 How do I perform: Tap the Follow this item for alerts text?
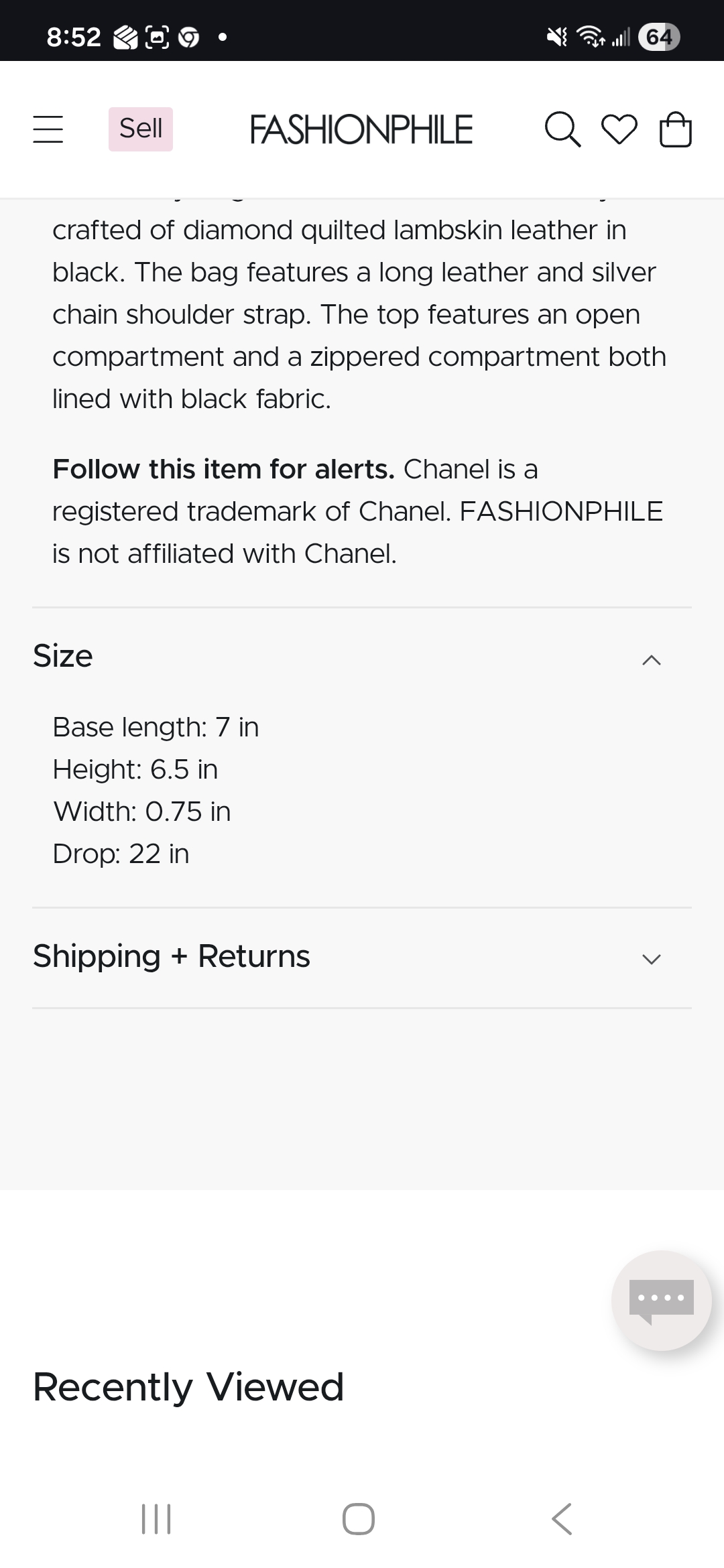pos(223,469)
